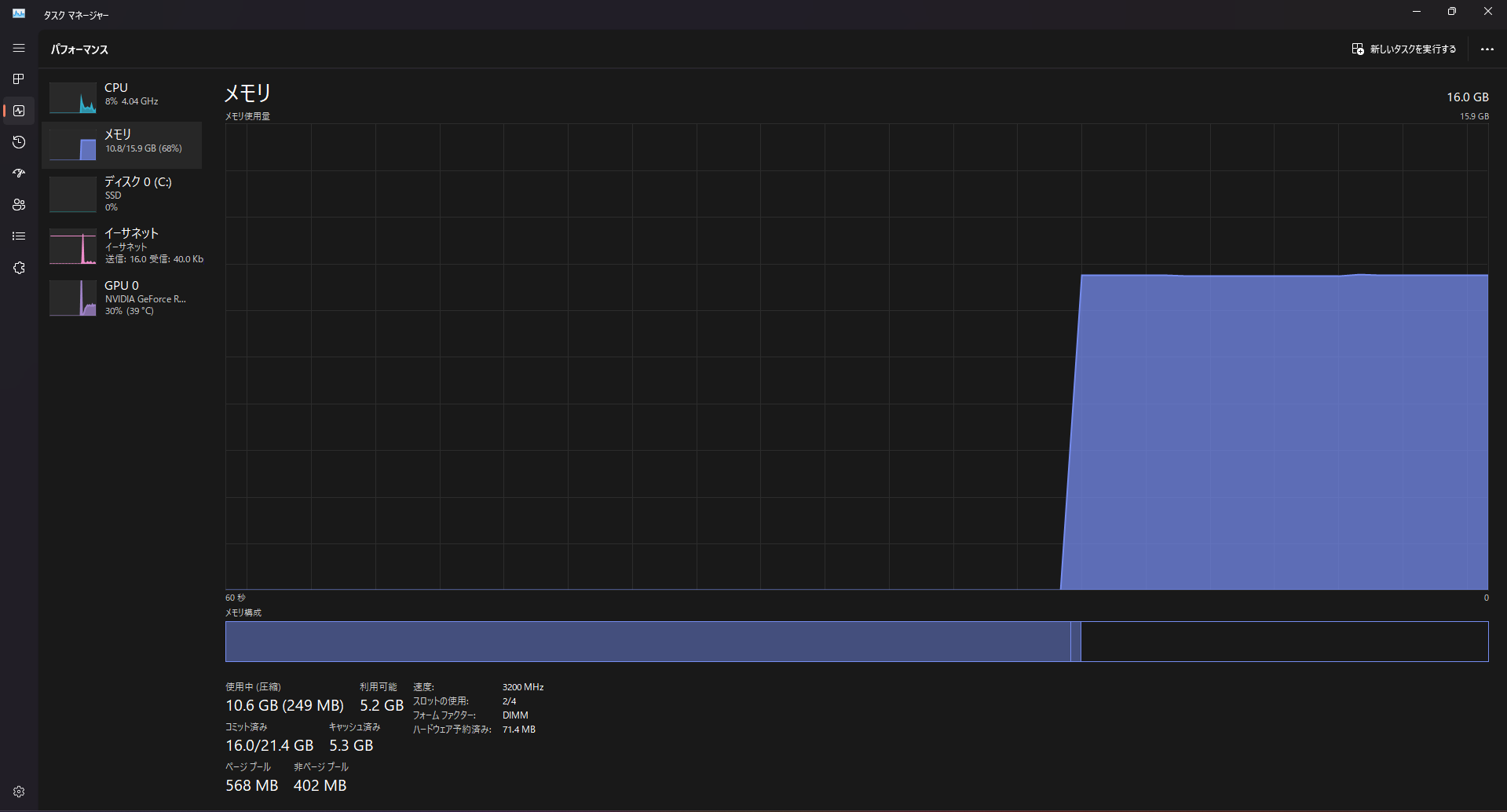
Task: Open the Startup apps page icon
Action: [19, 174]
